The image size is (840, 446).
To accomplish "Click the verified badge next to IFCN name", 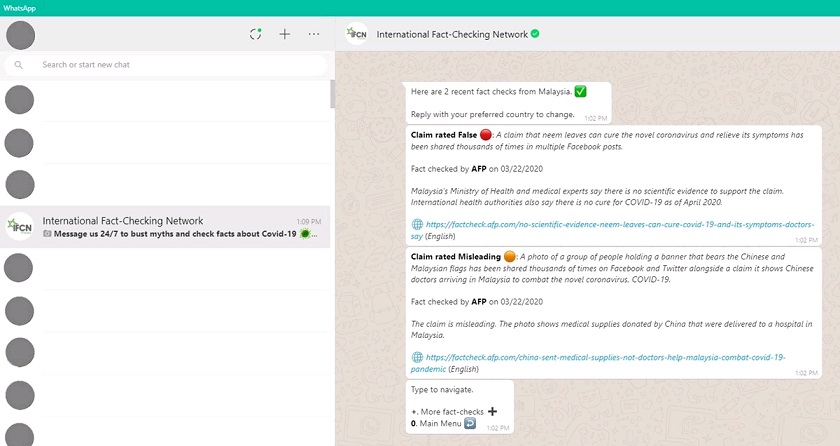I will (535, 34).
